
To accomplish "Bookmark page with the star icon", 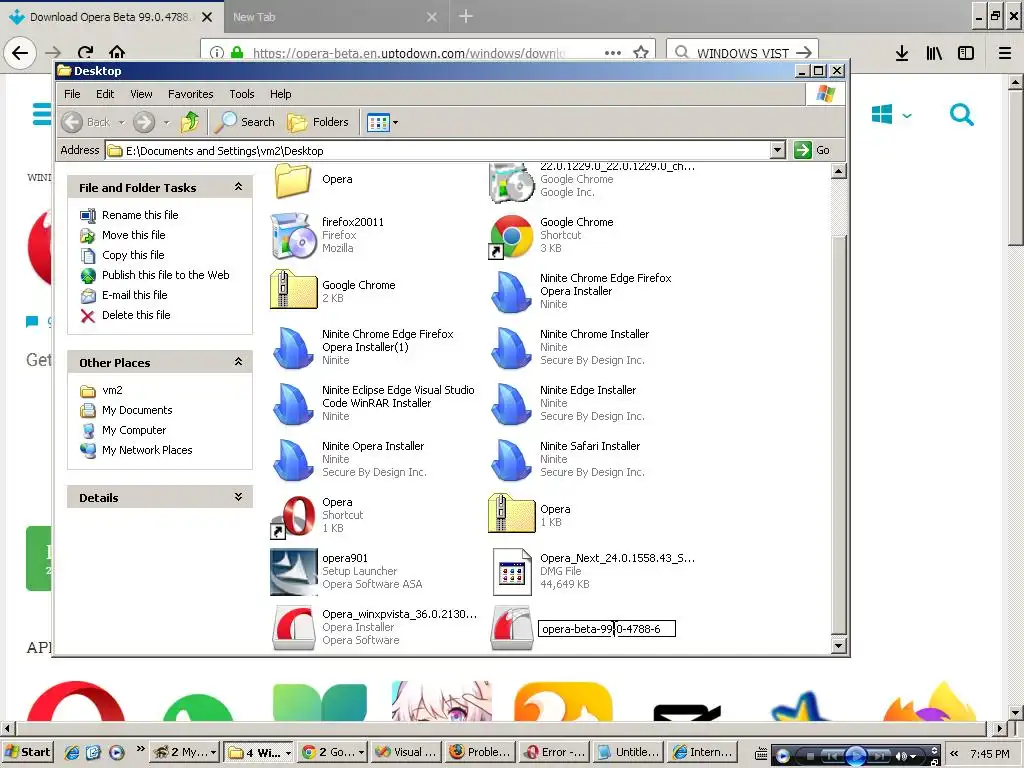I will pos(641,52).
